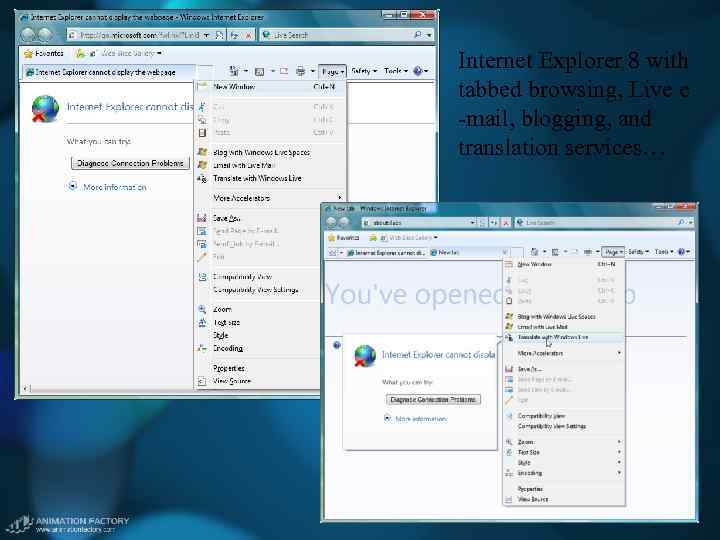
Task: Click Read Mail icon in large window's command bar
Action: point(284,71)
